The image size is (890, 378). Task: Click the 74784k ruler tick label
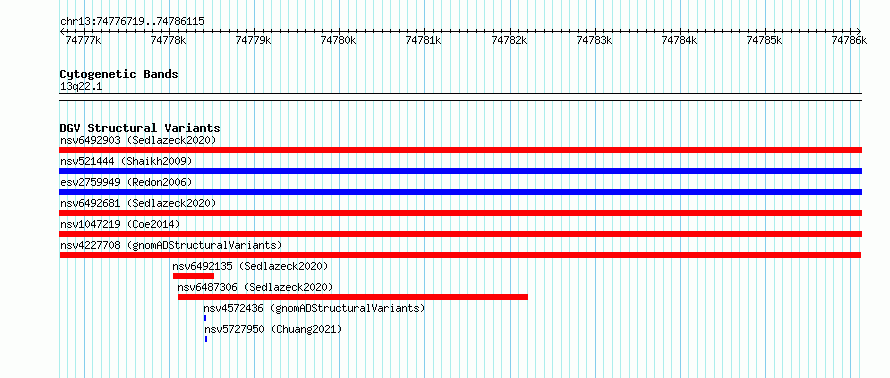click(680, 40)
